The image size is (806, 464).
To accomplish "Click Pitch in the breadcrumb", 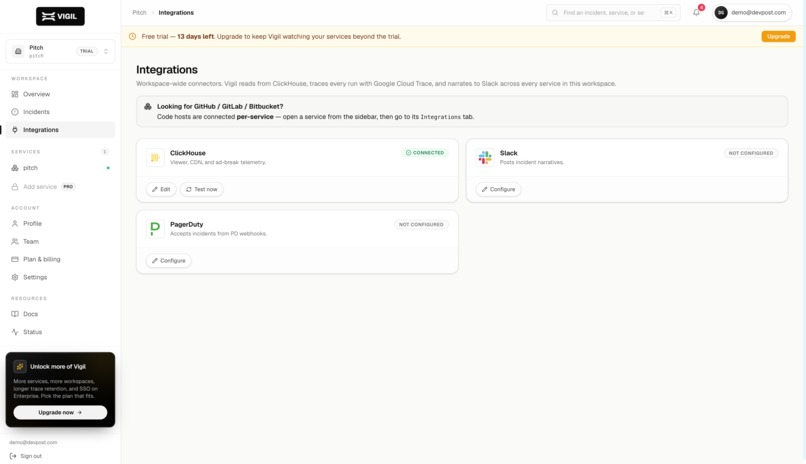I will 139,12.
